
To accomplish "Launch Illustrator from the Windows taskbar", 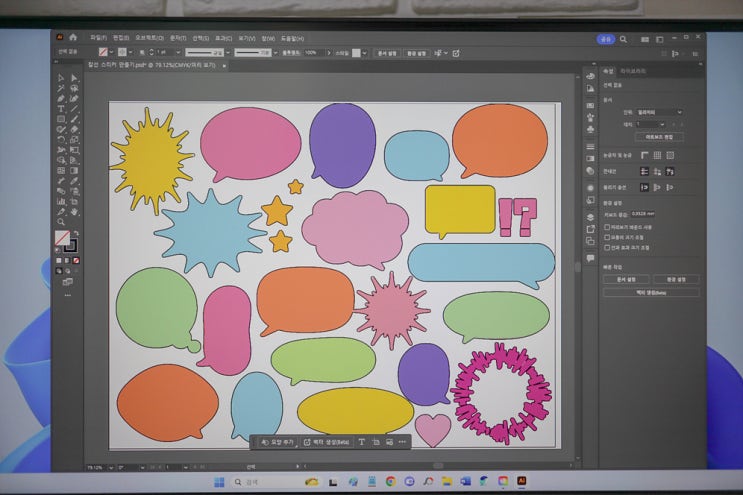I will click(521, 481).
